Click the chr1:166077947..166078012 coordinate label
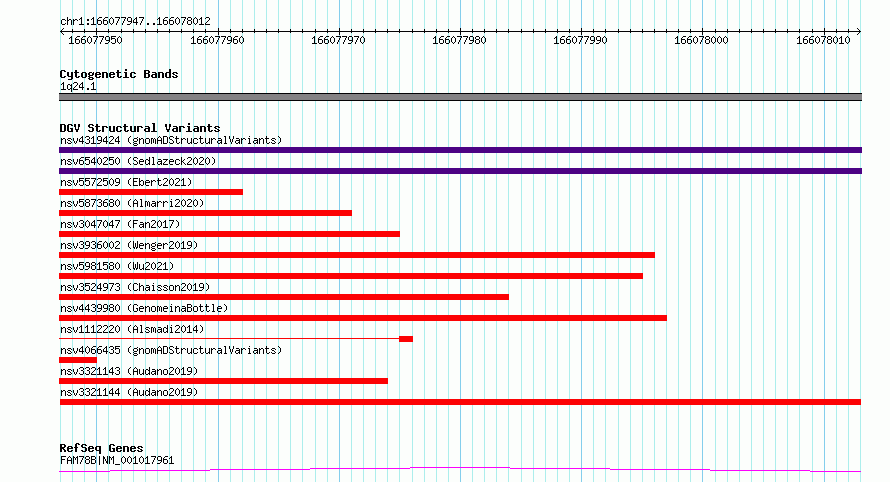 coord(135,21)
